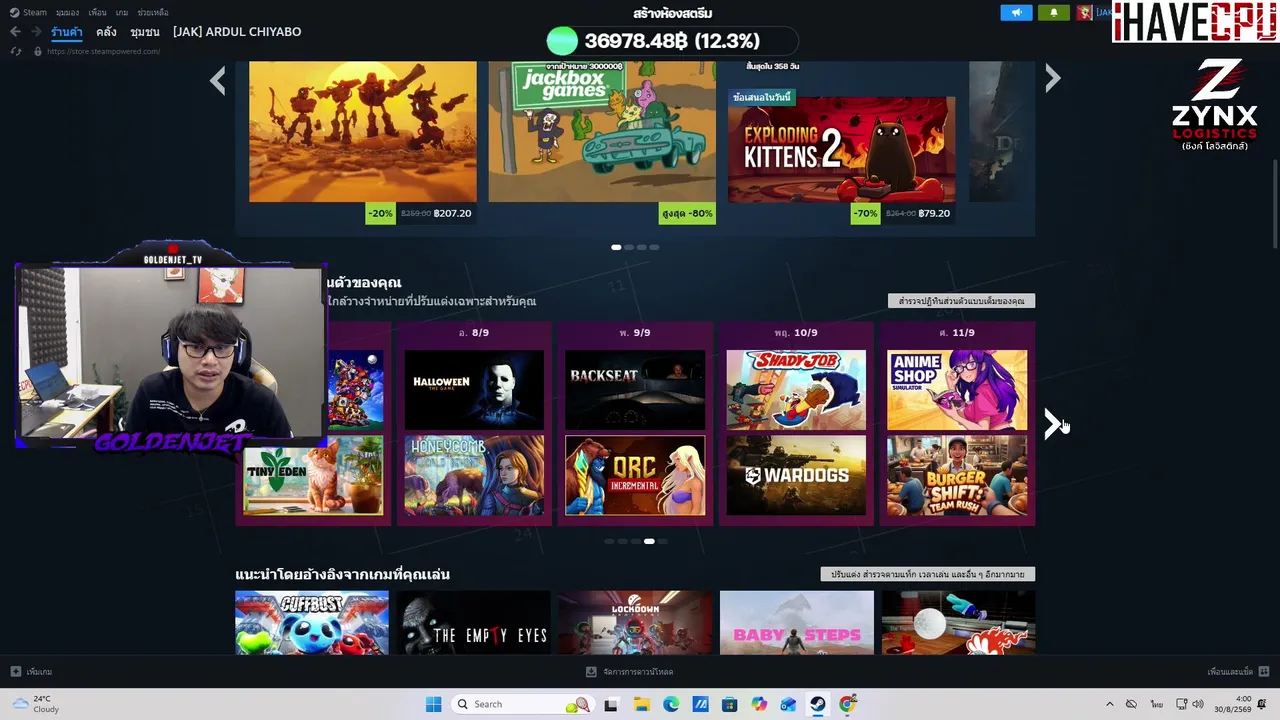1280x720 pixels.
Task: Open the taskbar weather widget
Action: pyautogui.click(x=36, y=704)
